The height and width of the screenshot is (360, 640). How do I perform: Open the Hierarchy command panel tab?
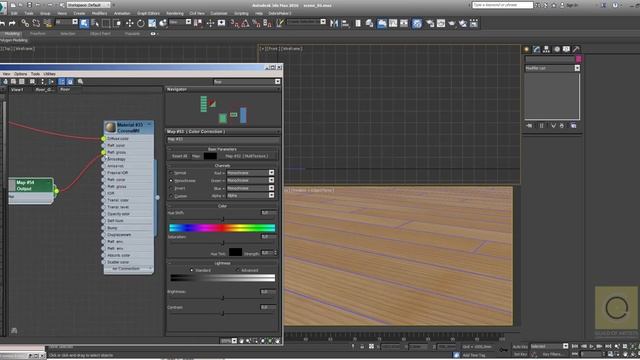(547, 49)
